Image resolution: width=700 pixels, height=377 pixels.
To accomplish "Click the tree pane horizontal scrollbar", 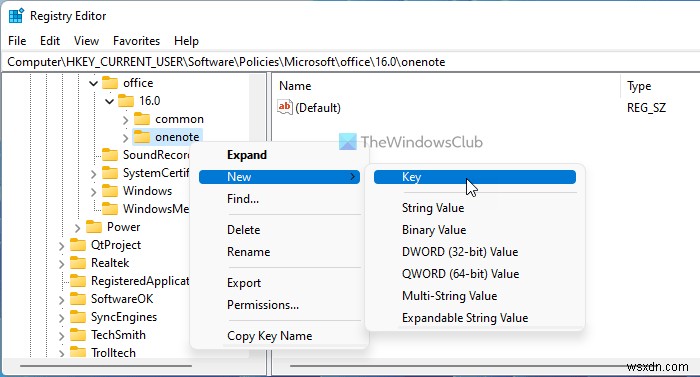I will (106, 366).
